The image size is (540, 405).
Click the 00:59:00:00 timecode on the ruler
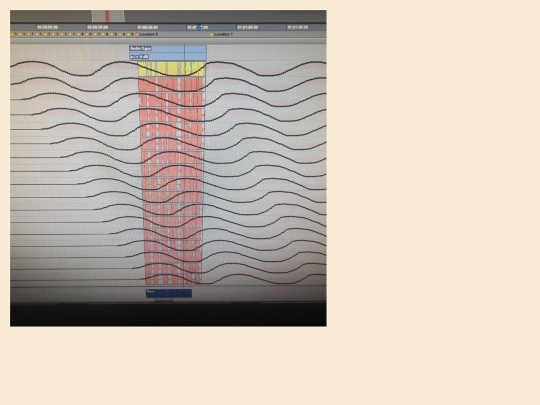48,27
